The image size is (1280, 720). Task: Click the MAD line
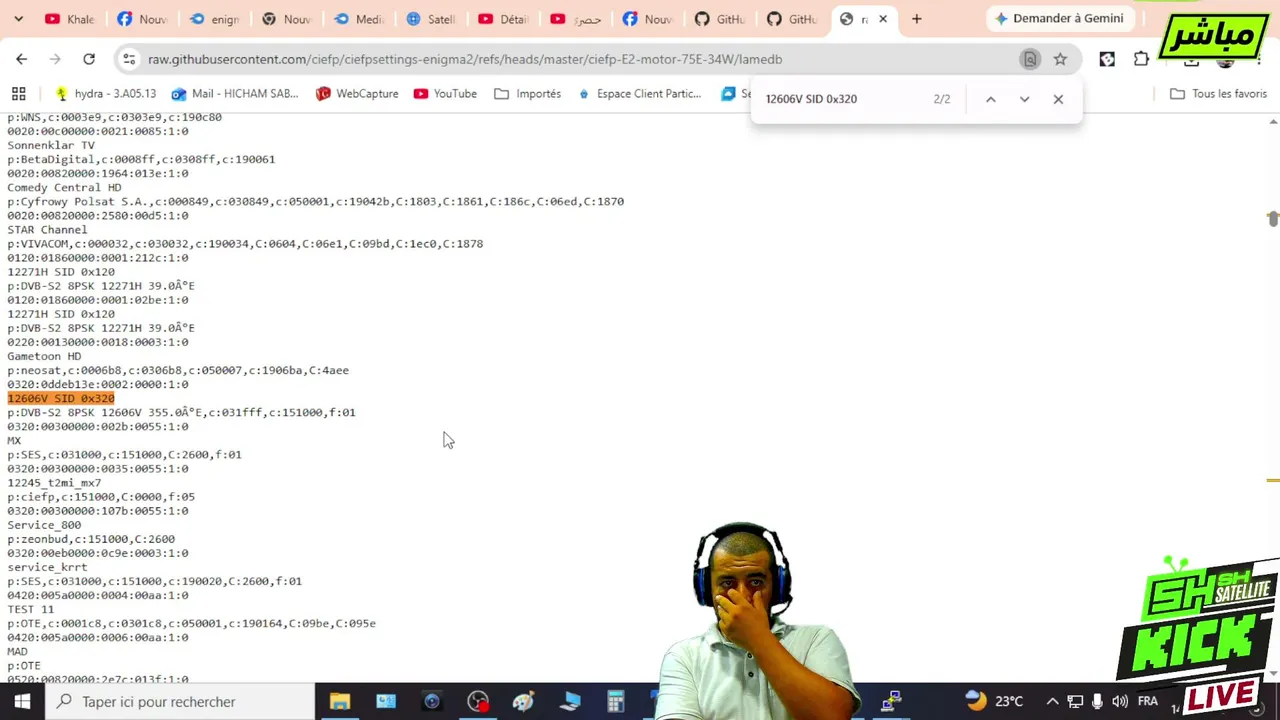pyautogui.click(x=17, y=651)
